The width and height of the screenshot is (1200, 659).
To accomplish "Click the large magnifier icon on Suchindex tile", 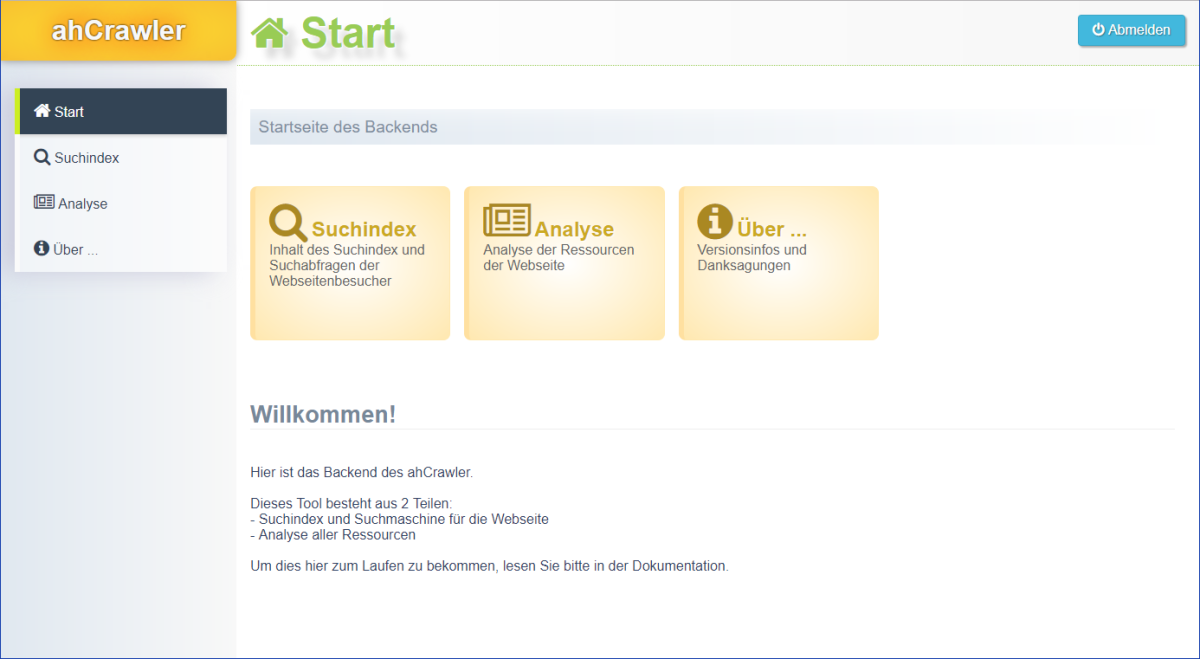I will (288, 222).
